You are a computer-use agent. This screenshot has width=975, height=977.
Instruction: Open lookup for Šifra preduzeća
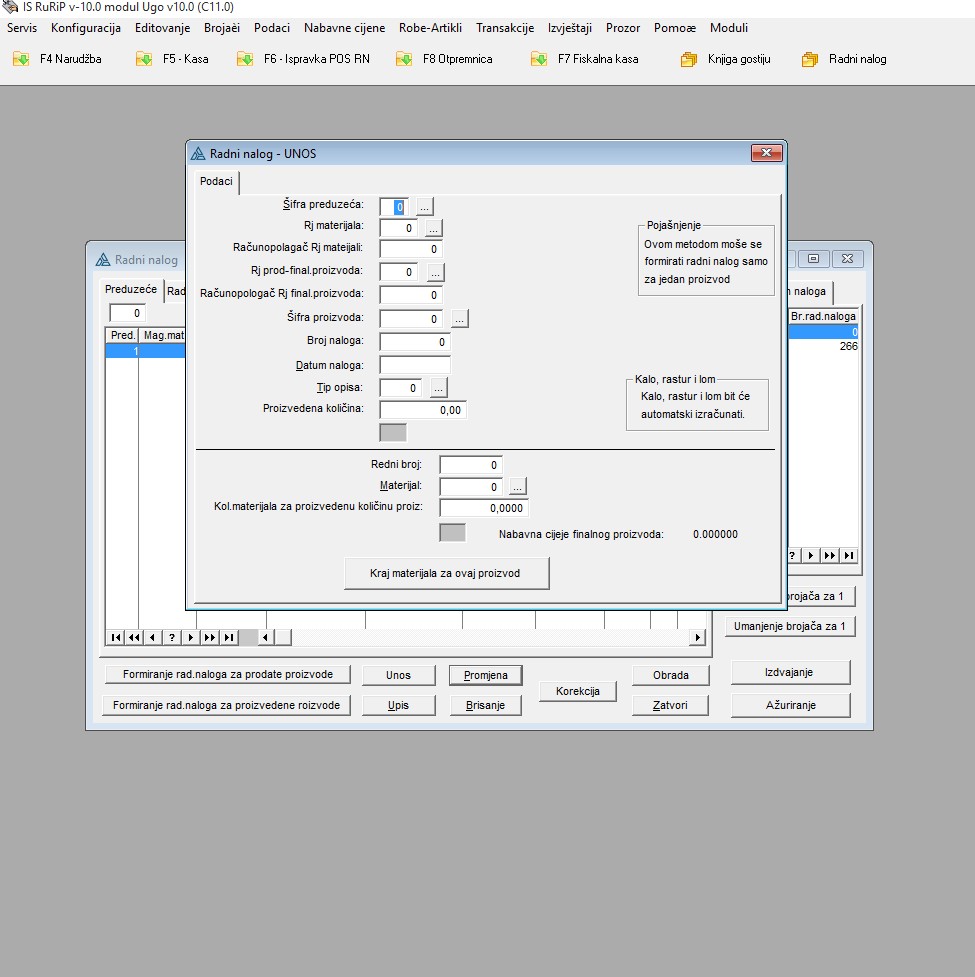tap(425, 206)
